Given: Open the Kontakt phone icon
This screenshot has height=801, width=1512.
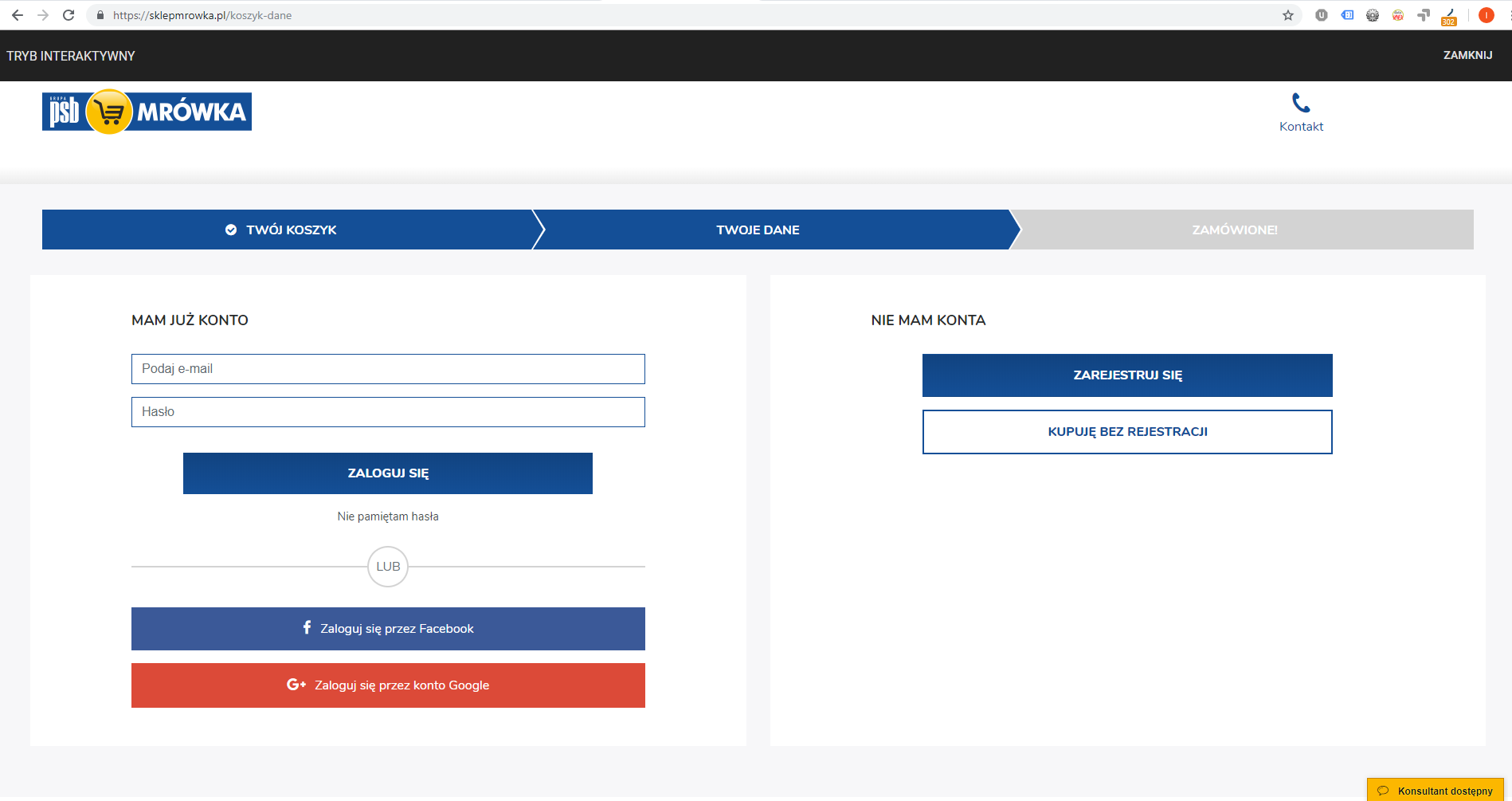Looking at the screenshot, I should tap(1301, 103).
